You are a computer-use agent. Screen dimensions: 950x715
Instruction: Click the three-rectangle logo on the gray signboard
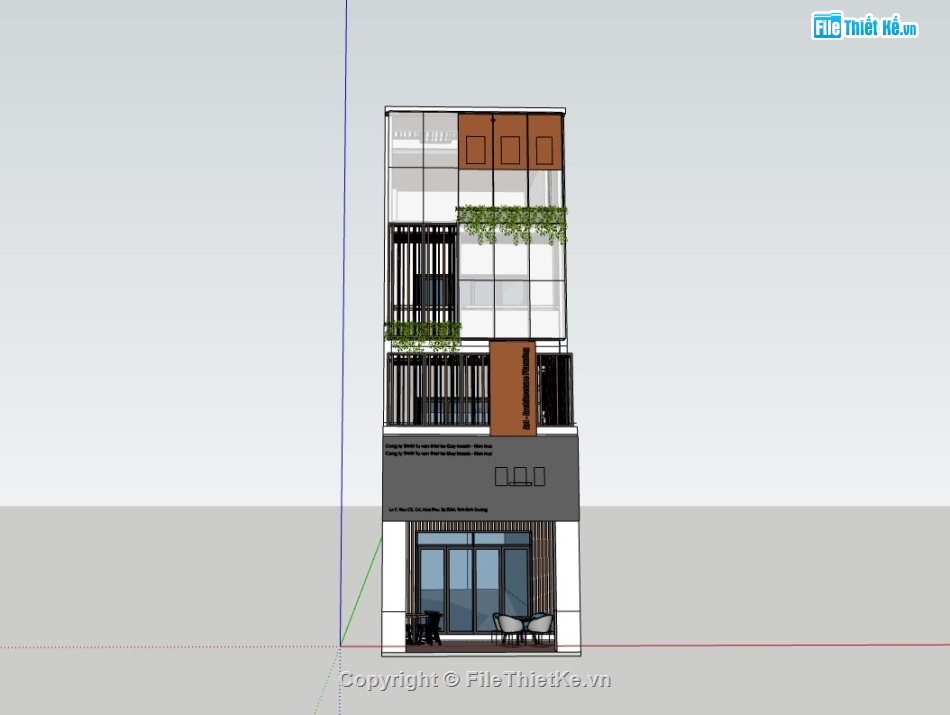click(x=520, y=476)
